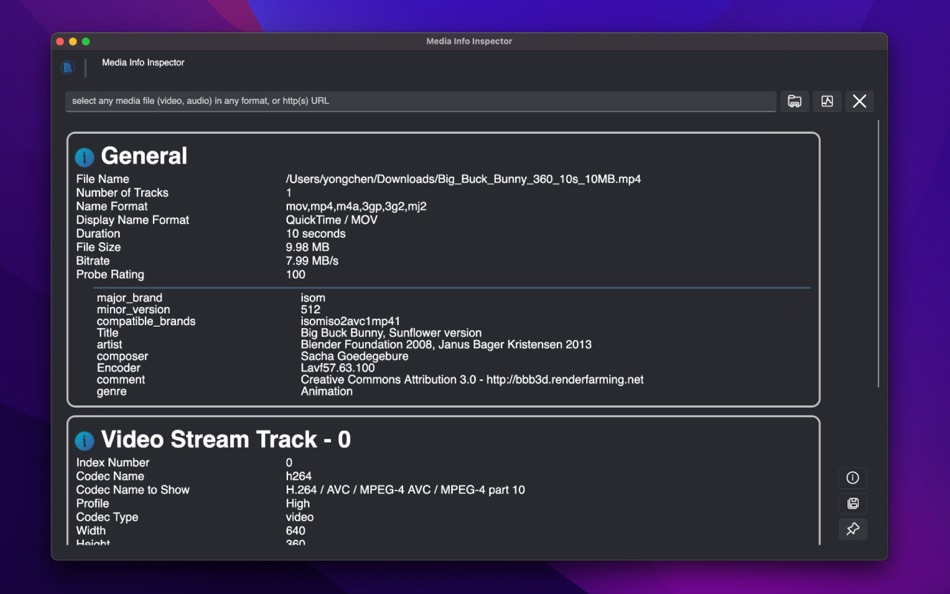Screen dimensions: 950x594
Task: Click the Video Stream Track - 0 heading
Action: 226,439
